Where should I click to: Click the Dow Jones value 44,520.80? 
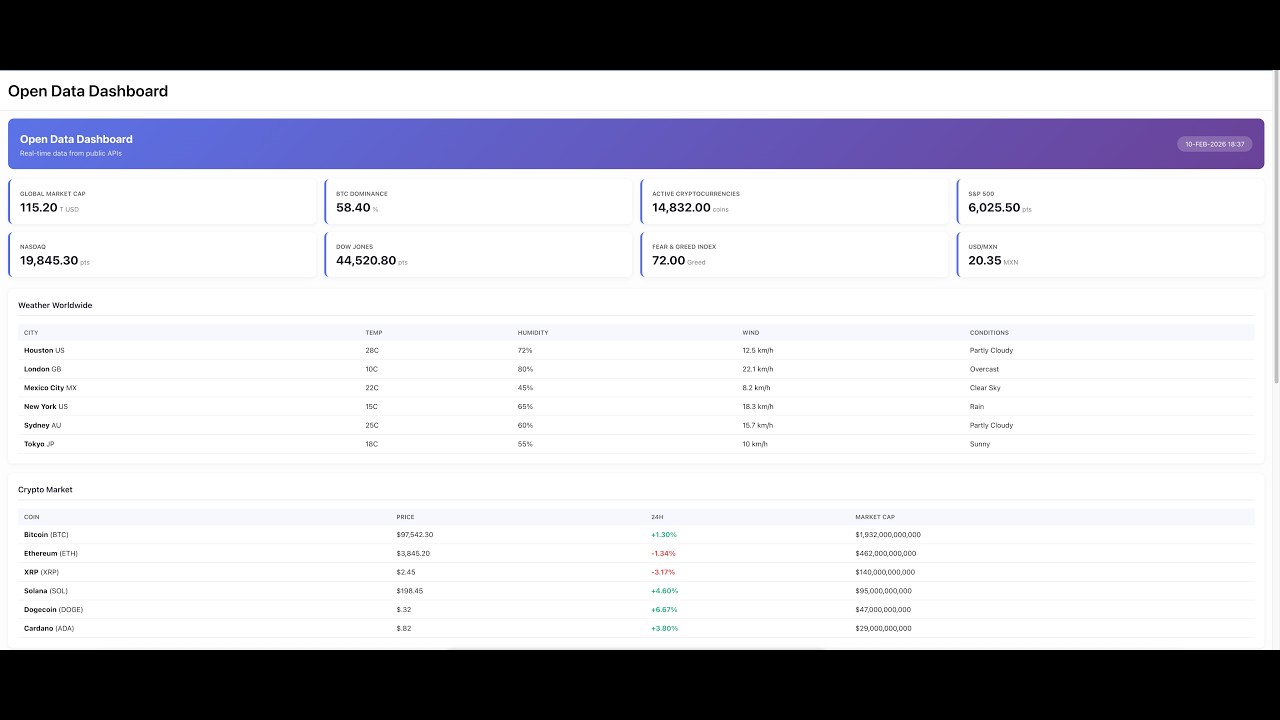pos(366,261)
